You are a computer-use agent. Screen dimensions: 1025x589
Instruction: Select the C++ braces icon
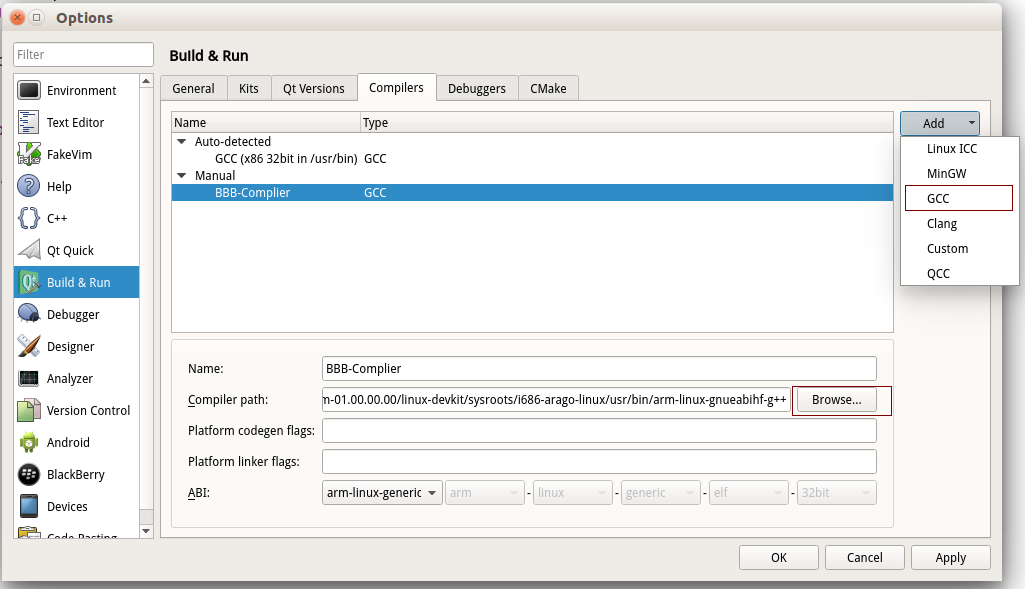tap(29, 218)
